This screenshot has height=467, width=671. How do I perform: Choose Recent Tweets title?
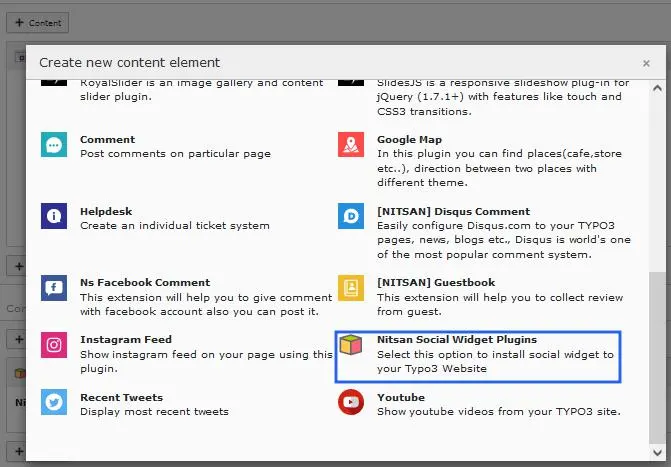point(122,397)
